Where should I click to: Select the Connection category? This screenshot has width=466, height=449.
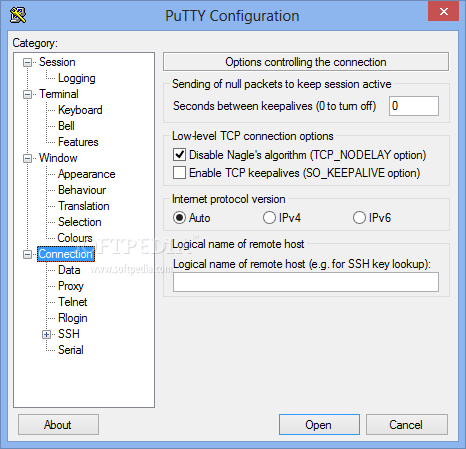(66, 254)
